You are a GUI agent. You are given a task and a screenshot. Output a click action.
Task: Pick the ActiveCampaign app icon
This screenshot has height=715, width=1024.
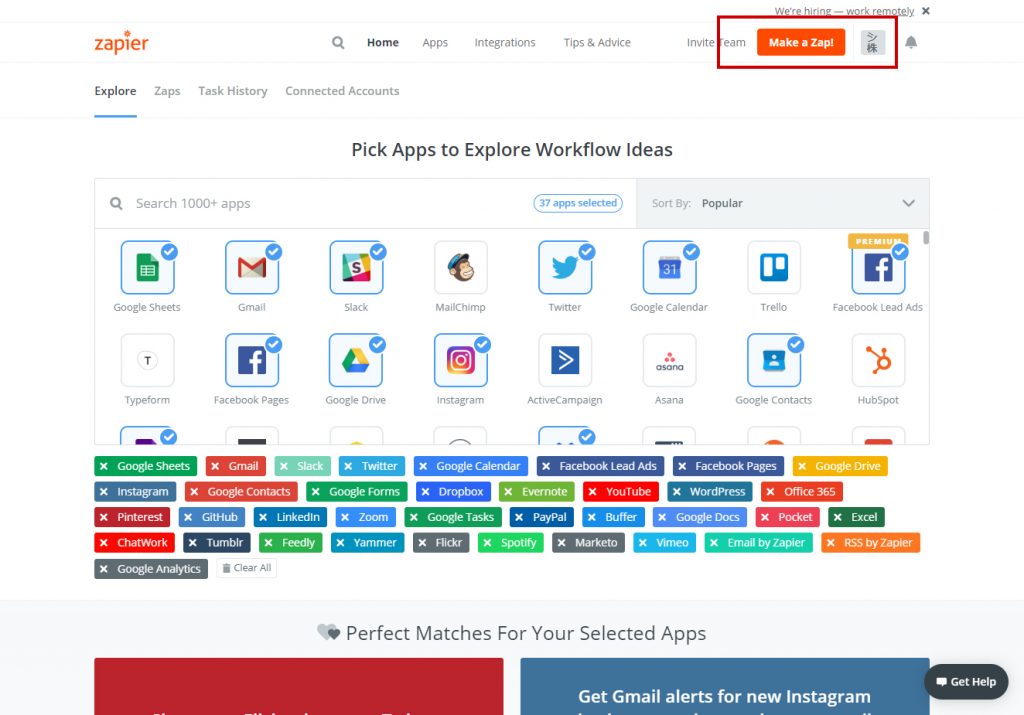click(565, 360)
